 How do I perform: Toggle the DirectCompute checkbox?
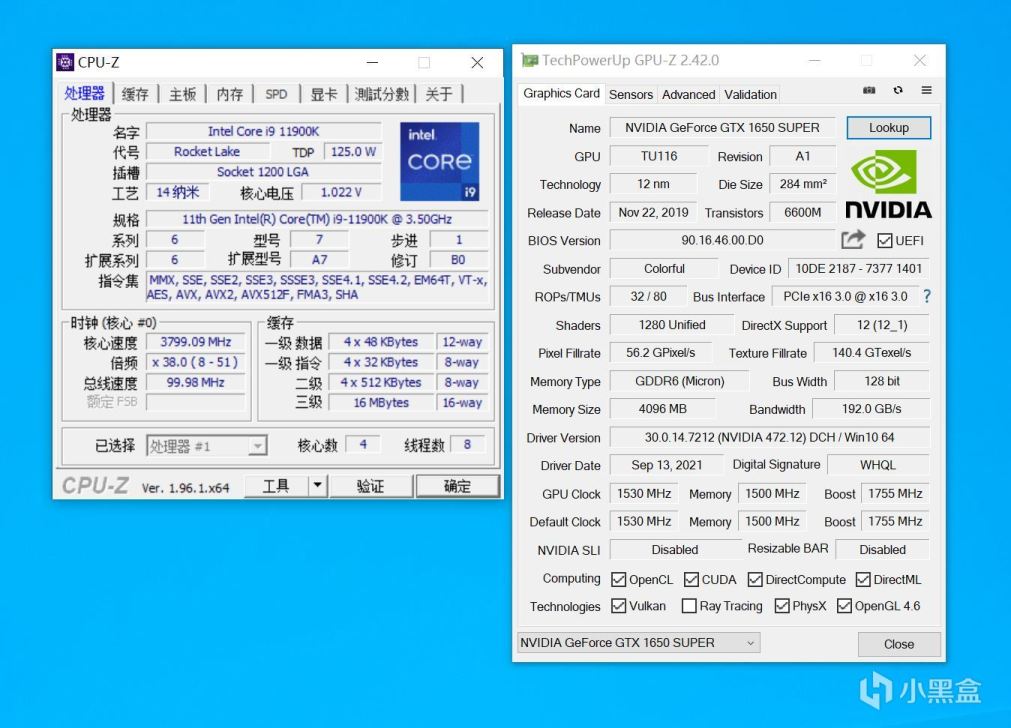pyautogui.click(x=755, y=580)
